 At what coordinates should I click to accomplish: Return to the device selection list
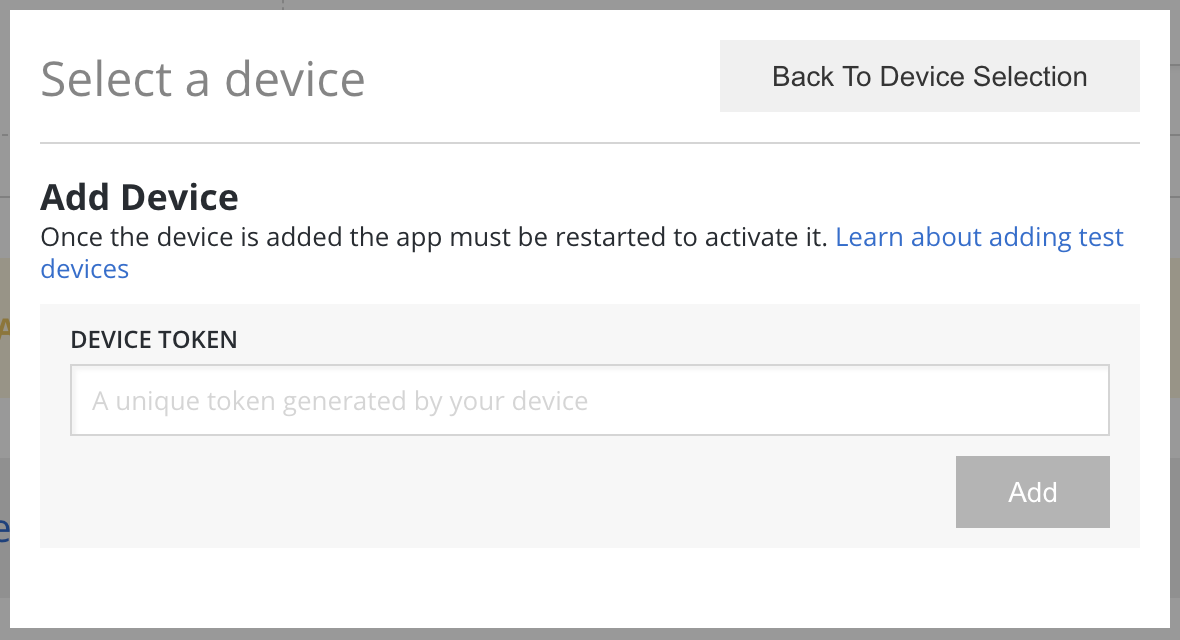pyautogui.click(x=929, y=76)
